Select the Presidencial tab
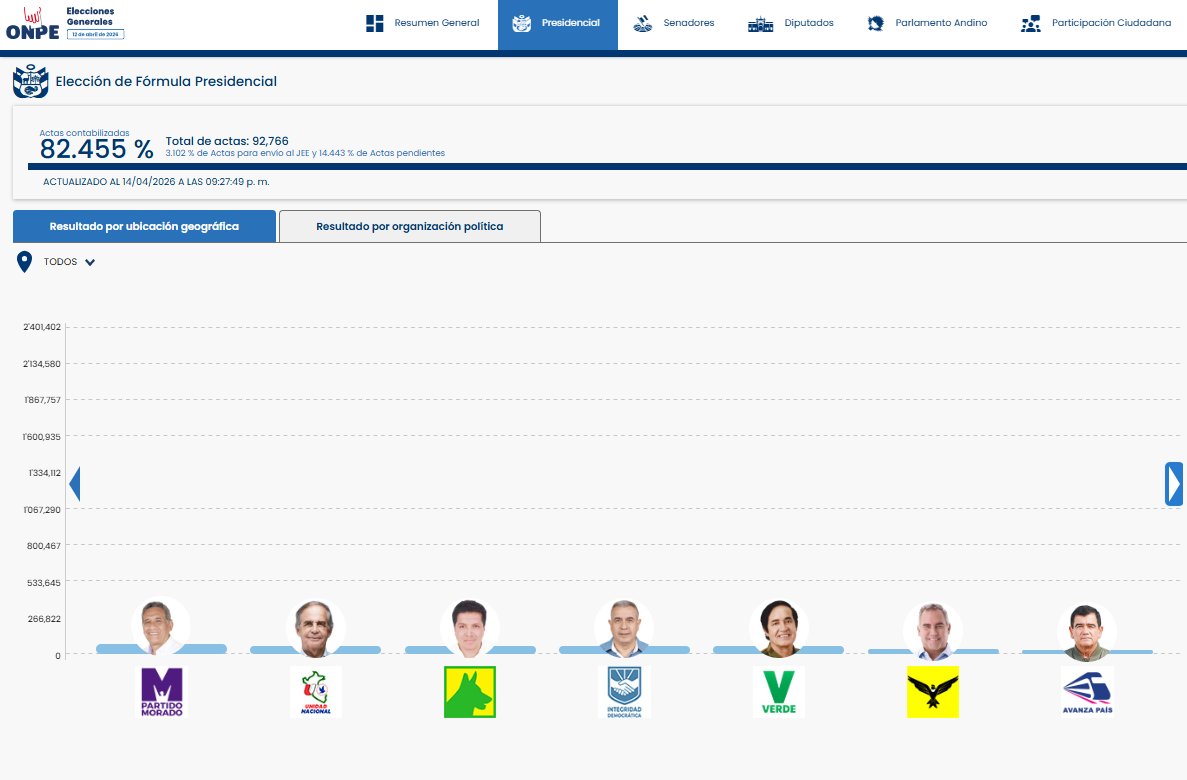Screen dimensions: 1187x780 (x=558, y=23)
